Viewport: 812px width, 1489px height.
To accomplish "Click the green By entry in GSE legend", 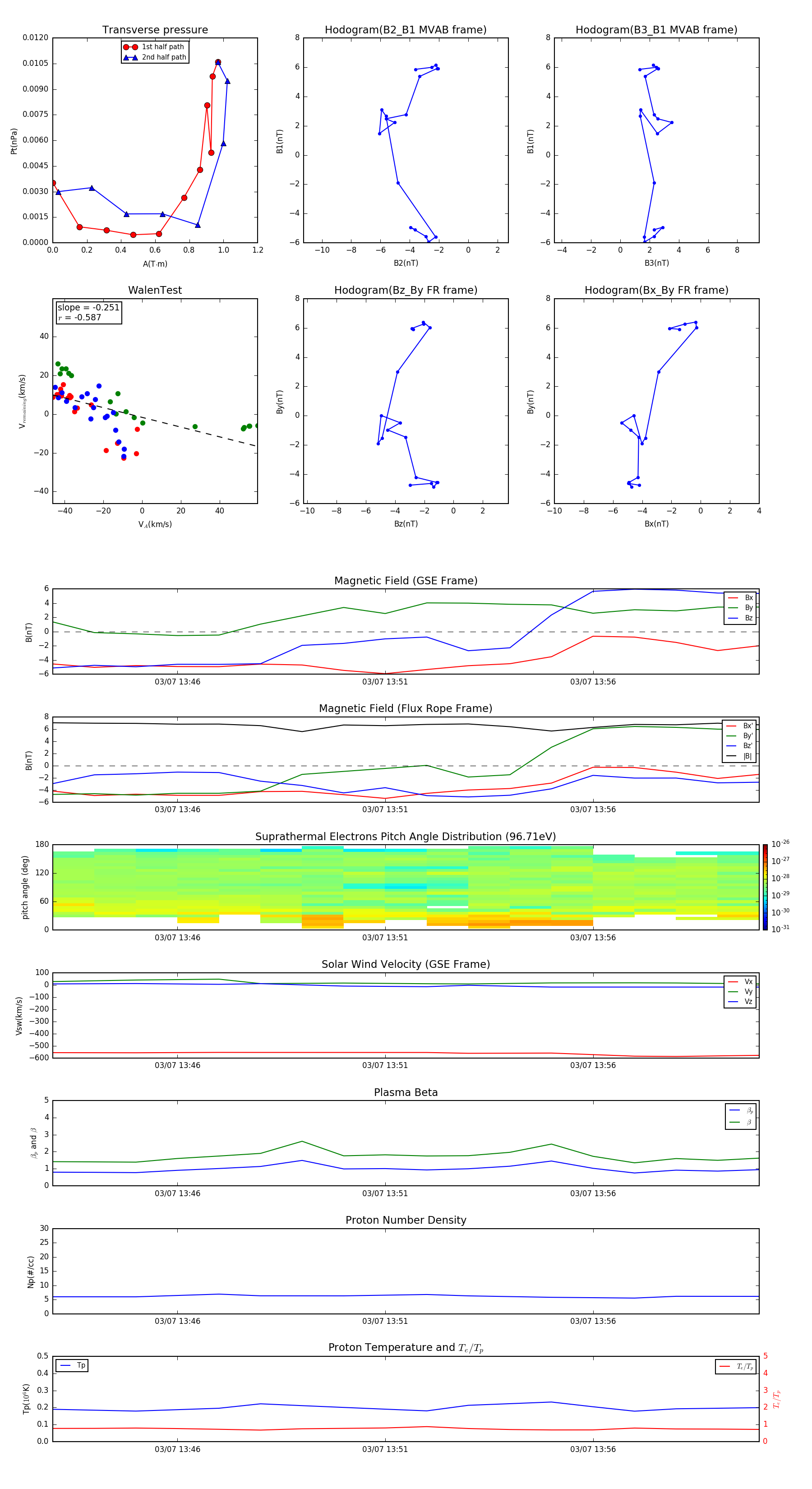I will [x=740, y=607].
